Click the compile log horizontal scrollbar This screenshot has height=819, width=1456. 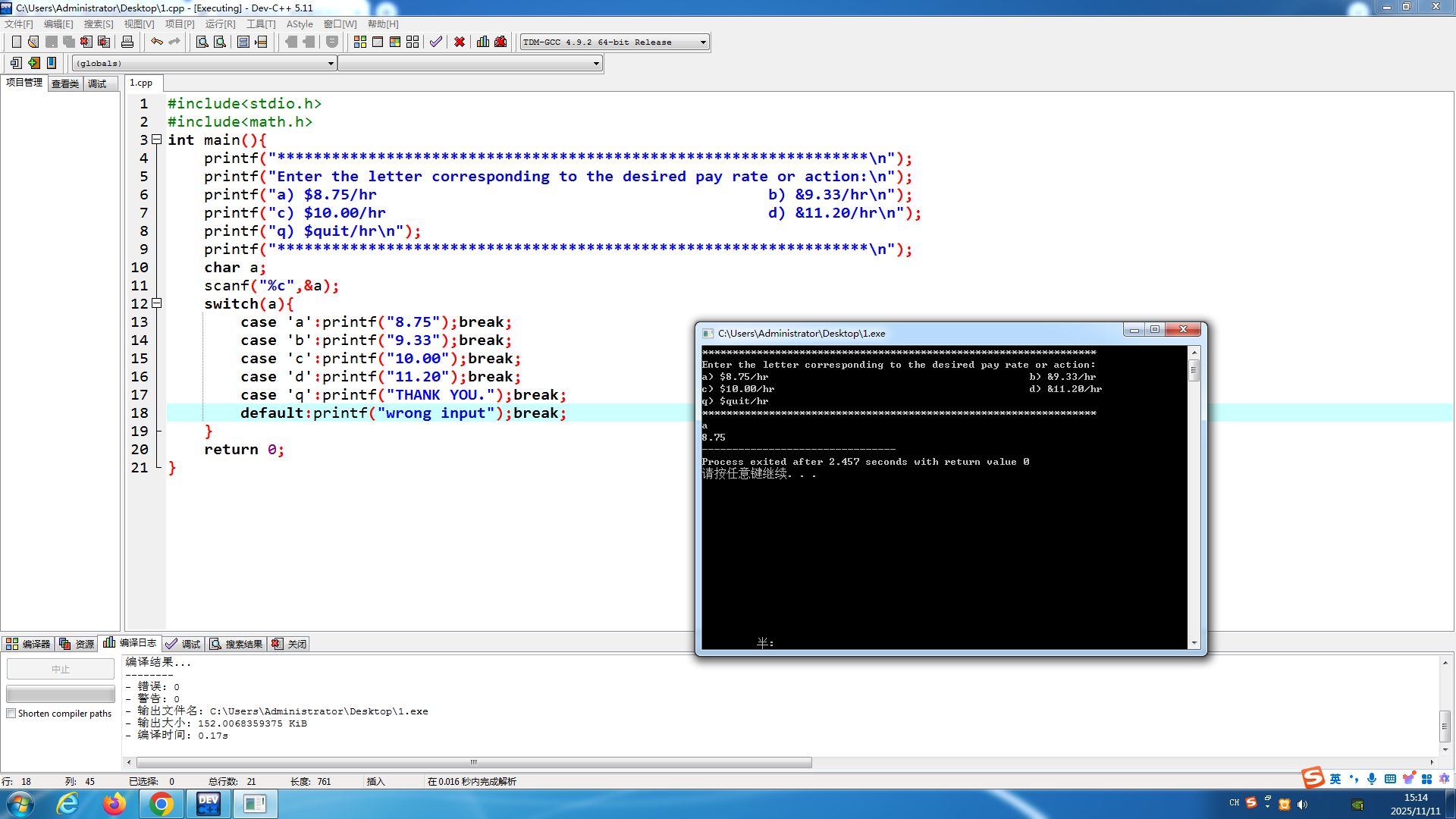[474, 762]
